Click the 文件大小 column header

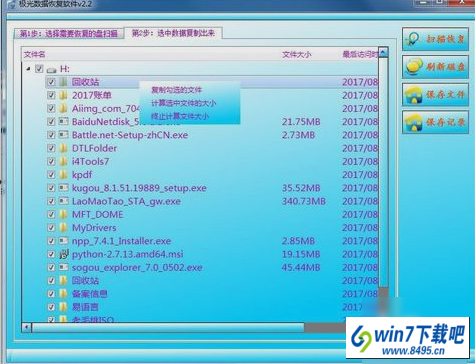(297, 54)
